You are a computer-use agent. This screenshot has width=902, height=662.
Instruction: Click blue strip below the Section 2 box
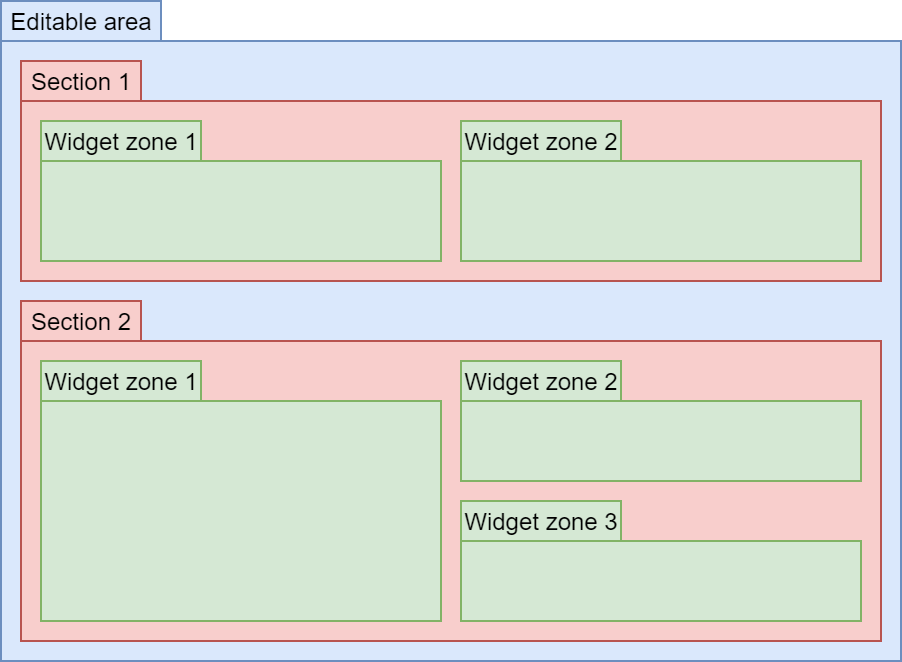[x=451, y=650]
